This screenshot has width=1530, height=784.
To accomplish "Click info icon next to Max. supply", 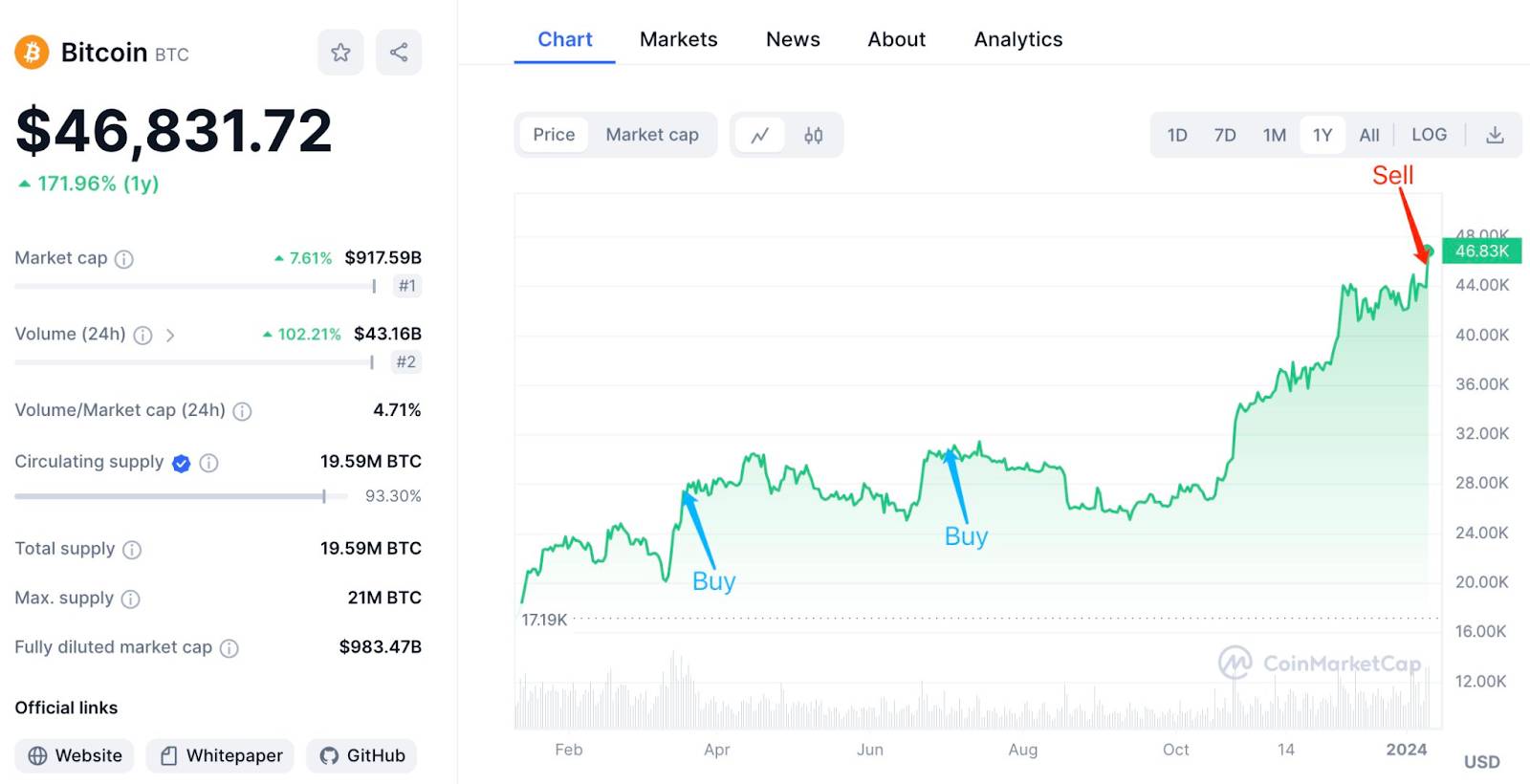I will pos(131,599).
